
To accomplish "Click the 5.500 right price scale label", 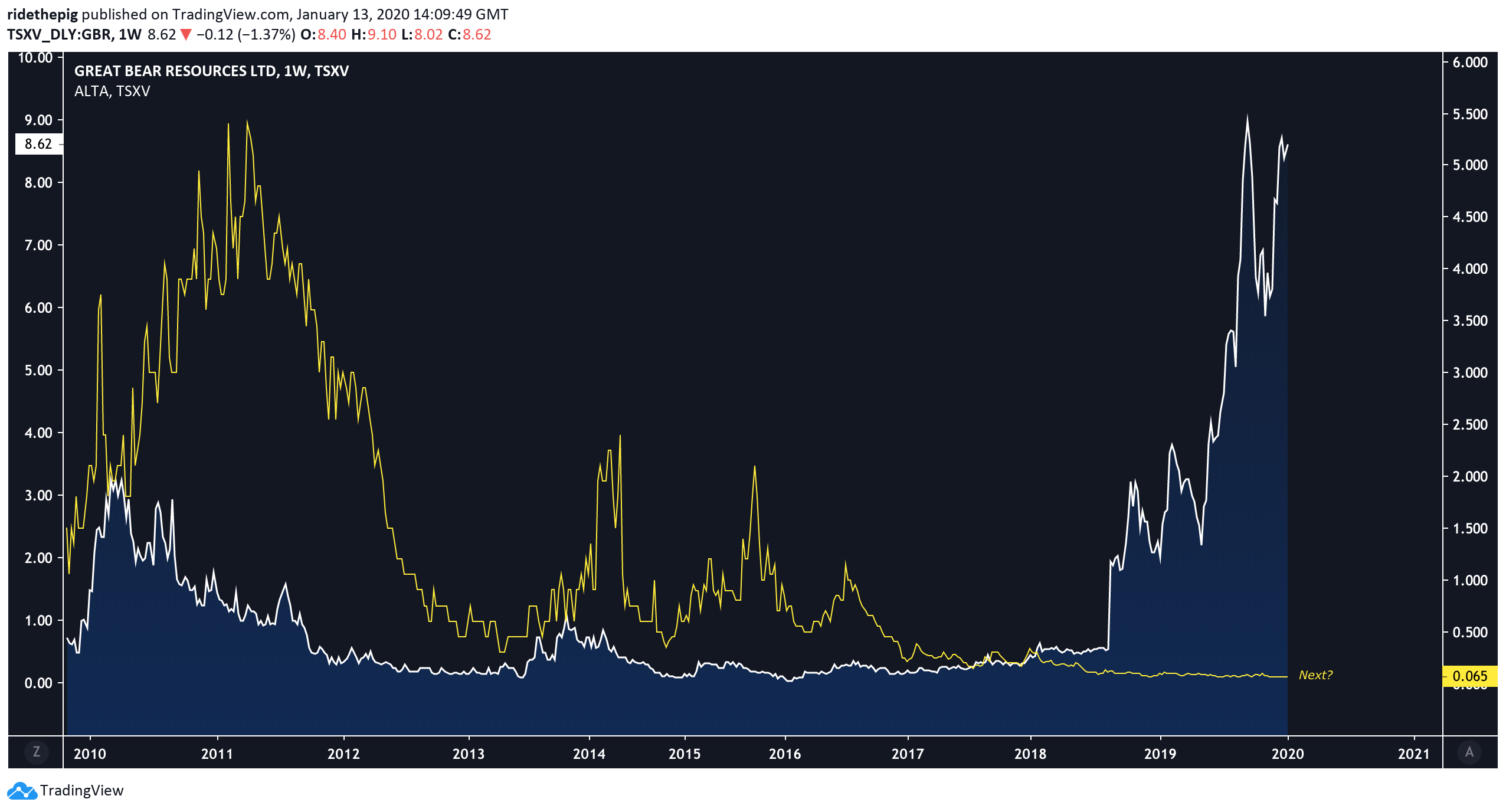I will pos(1470,114).
